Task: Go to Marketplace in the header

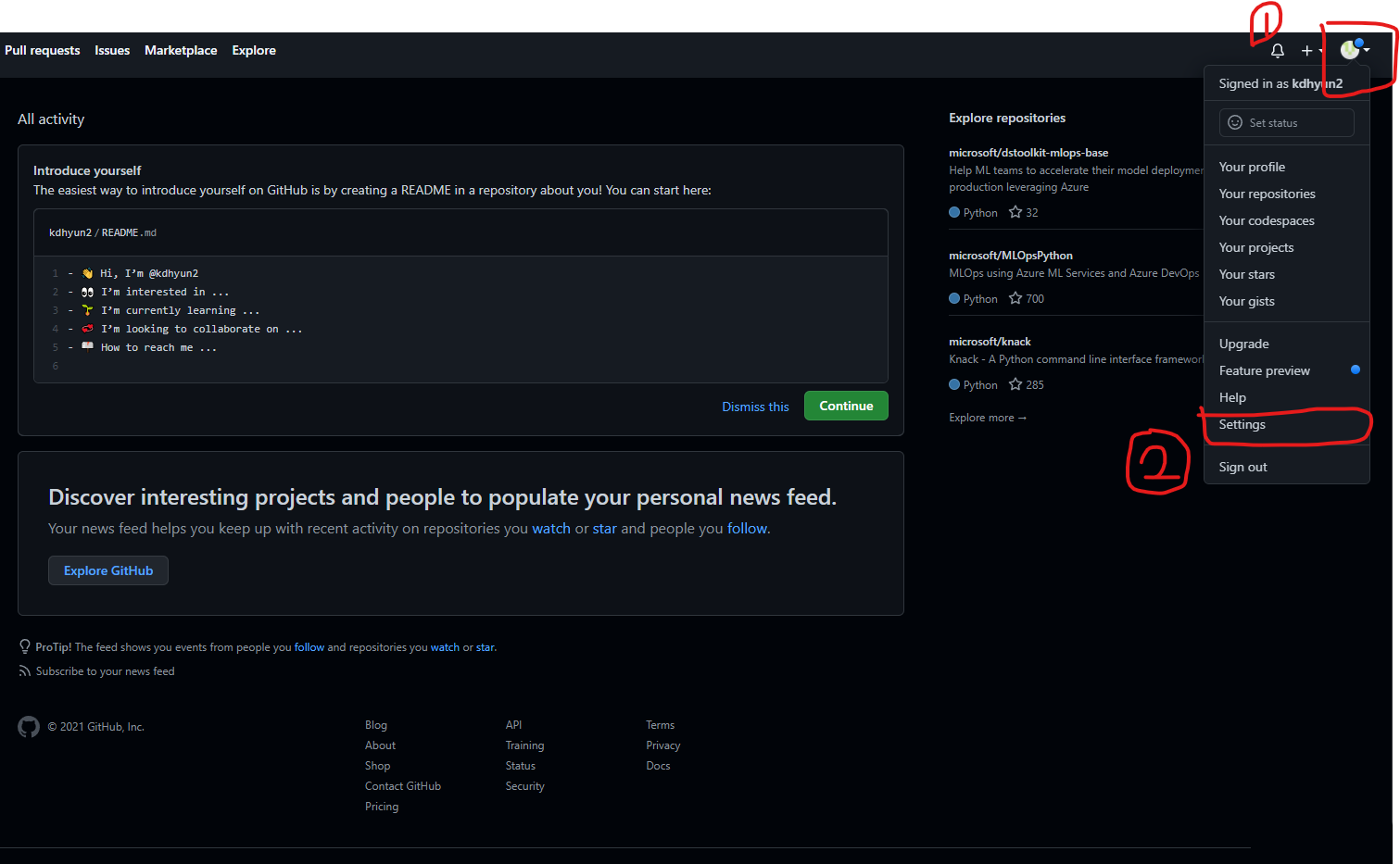Action: 181,50
